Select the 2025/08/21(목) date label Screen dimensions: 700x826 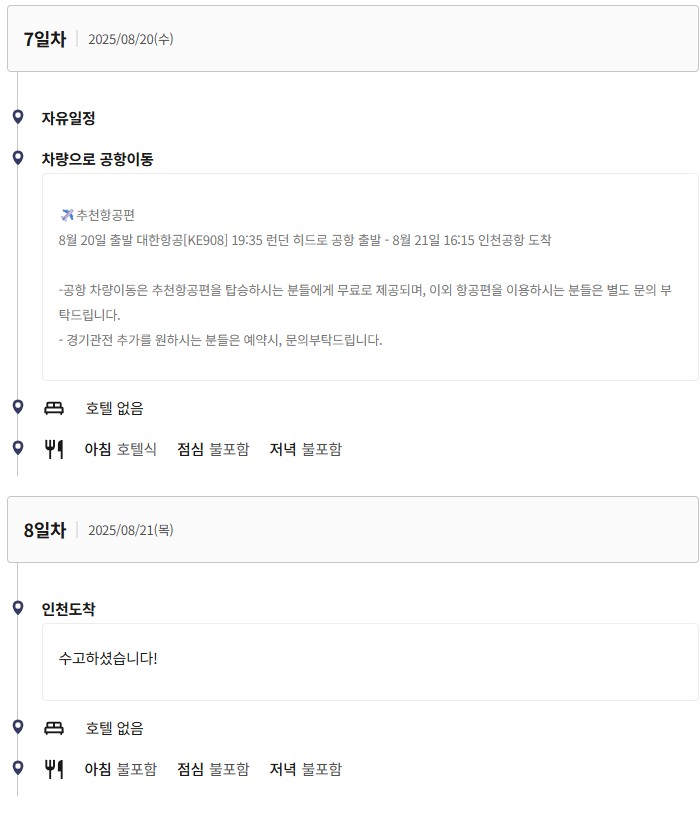tap(131, 530)
